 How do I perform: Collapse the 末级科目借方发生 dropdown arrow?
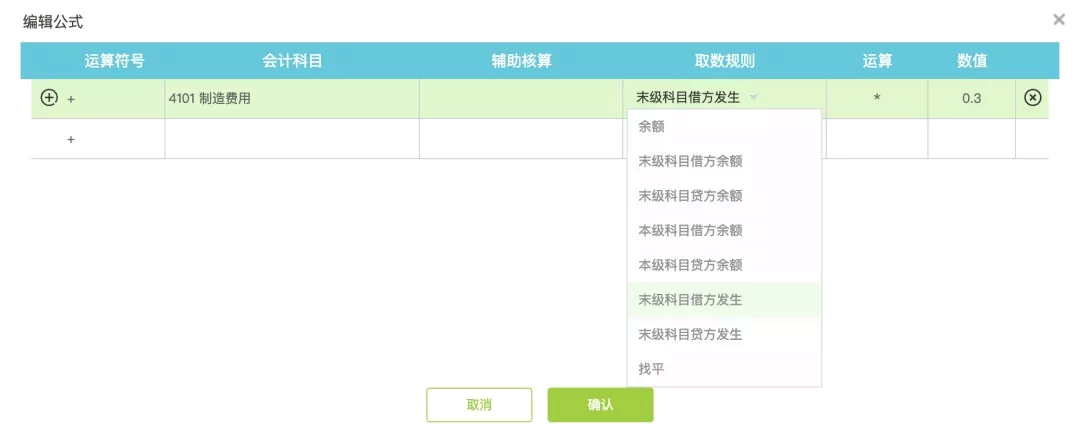(754, 98)
